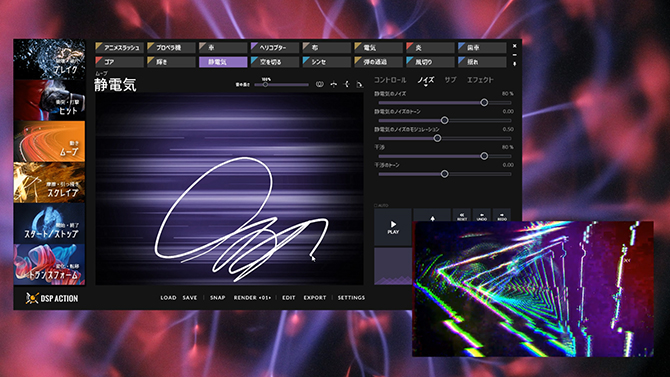Click the PLAY button

point(393,227)
